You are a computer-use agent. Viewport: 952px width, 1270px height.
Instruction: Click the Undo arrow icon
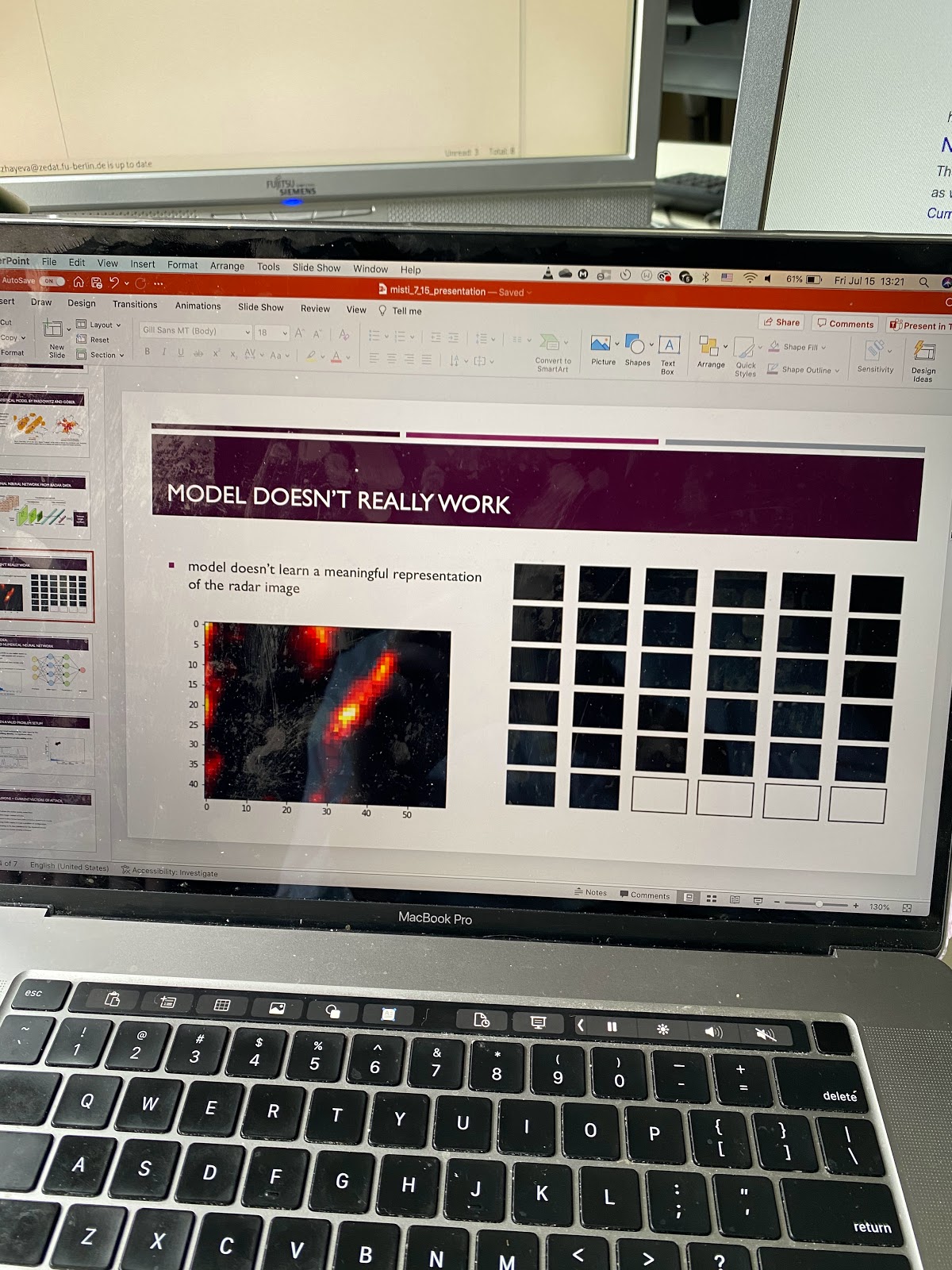pos(114,283)
